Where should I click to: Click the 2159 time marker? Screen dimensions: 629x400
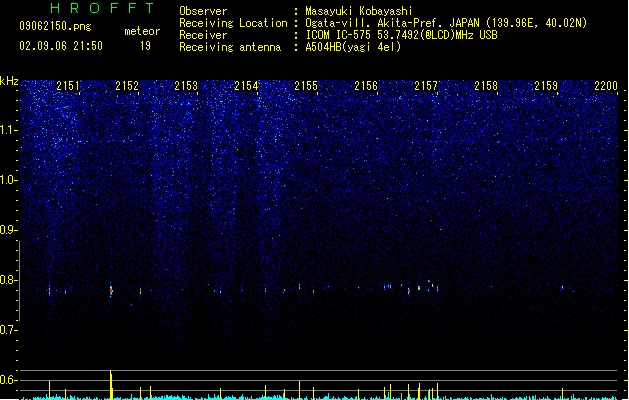tap(546, 86)
